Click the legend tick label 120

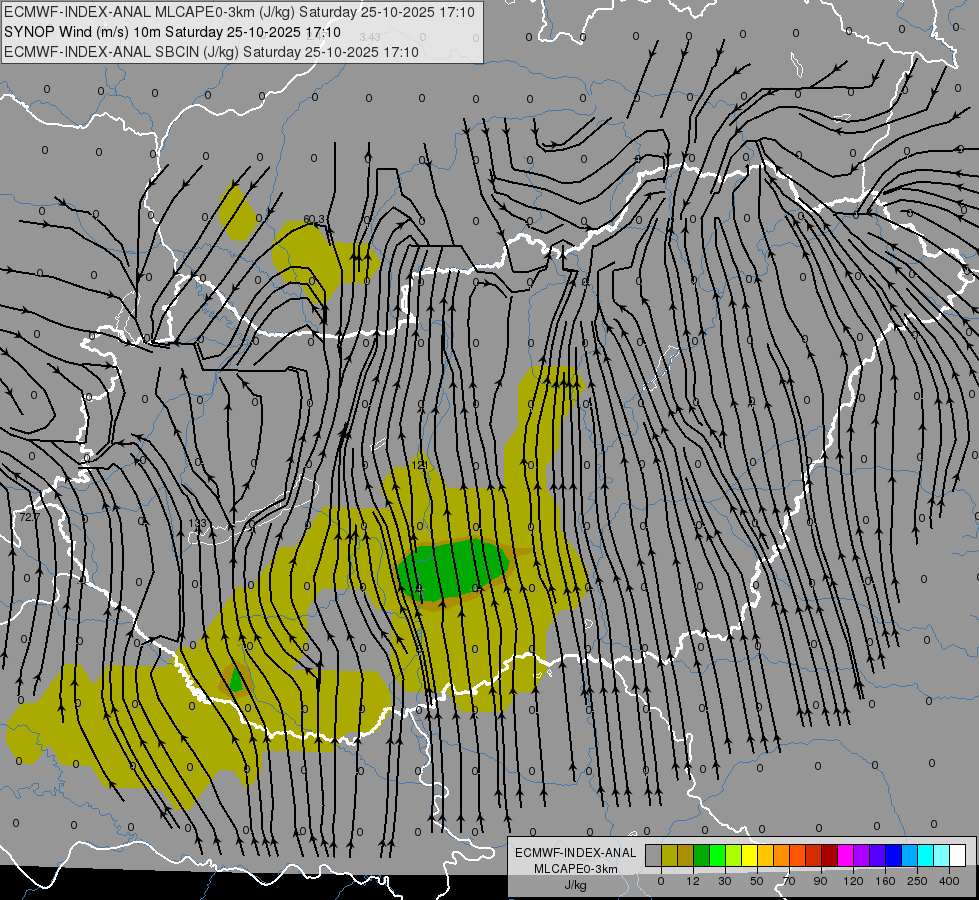point(853,881)
